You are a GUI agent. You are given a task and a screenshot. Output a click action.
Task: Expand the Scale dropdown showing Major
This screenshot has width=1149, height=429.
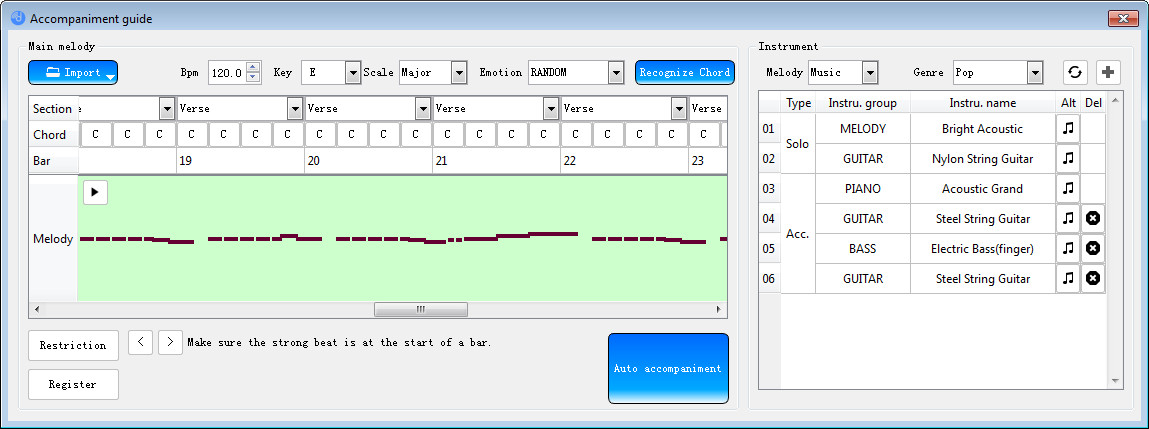click(459, 72)
